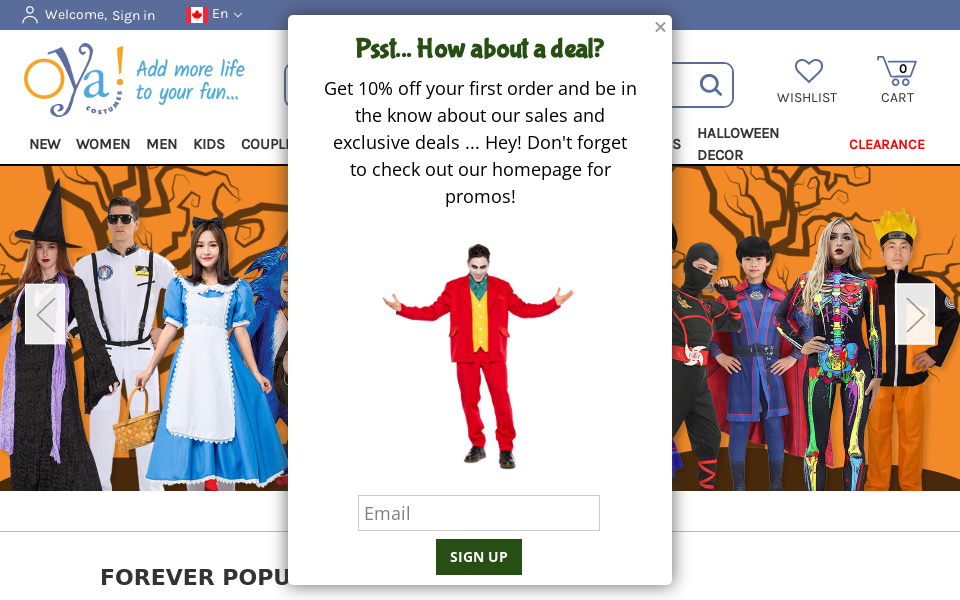This screenshot has width=960, height=600.
Task: Select the KIDS menu category
Action: [x=209, y=144]
